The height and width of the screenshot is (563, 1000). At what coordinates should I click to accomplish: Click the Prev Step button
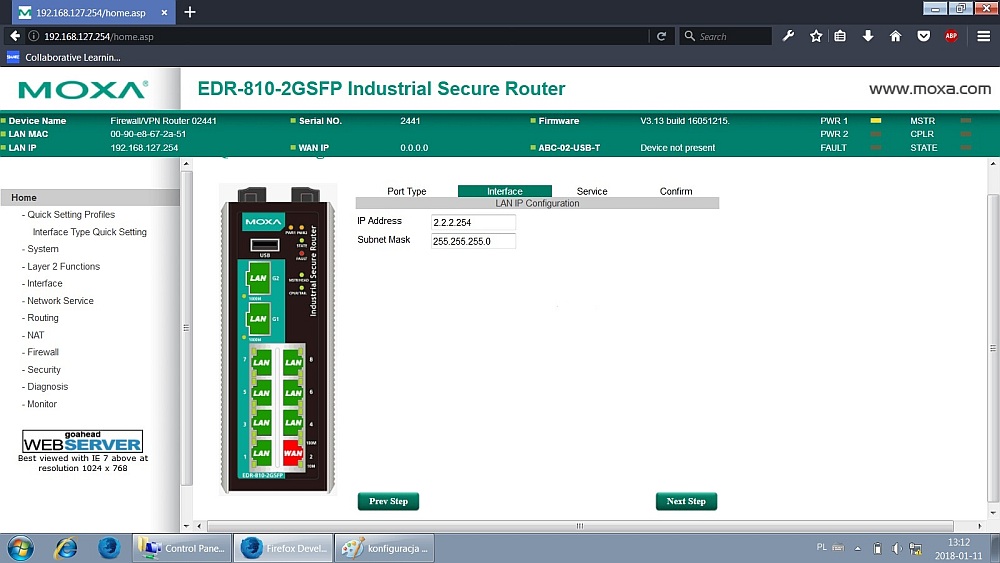click(388, 501)
